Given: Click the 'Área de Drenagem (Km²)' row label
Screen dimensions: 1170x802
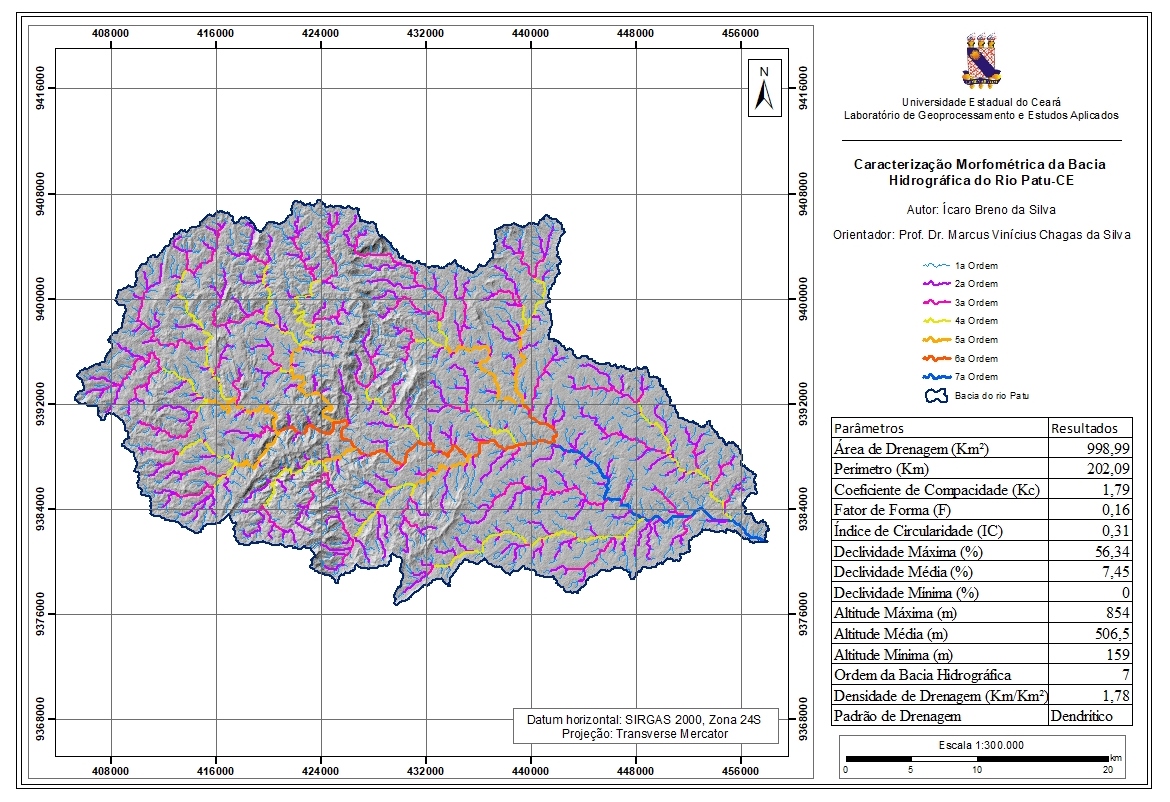Looking at the screenshot, I should pos(911,448).
